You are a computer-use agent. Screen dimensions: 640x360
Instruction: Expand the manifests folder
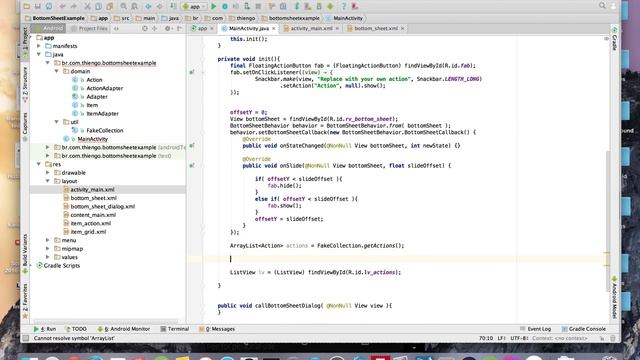(x=39, y=46)
